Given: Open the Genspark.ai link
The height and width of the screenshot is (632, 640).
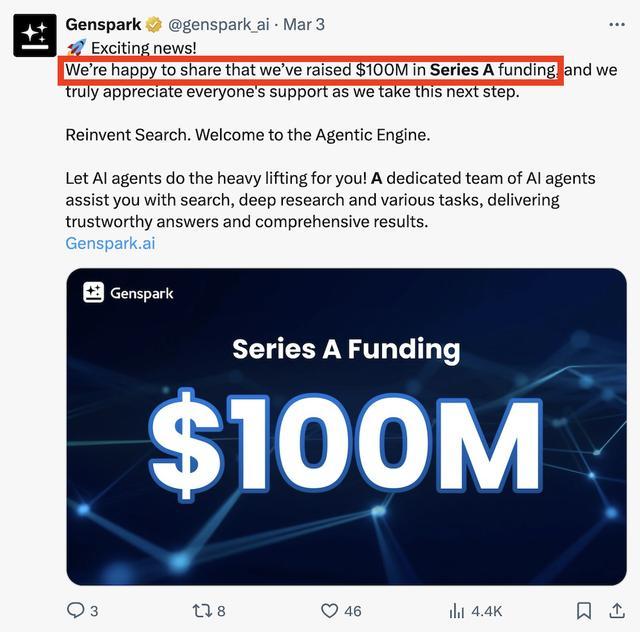Looking at the screenshot, I should (x=110, y=243).
